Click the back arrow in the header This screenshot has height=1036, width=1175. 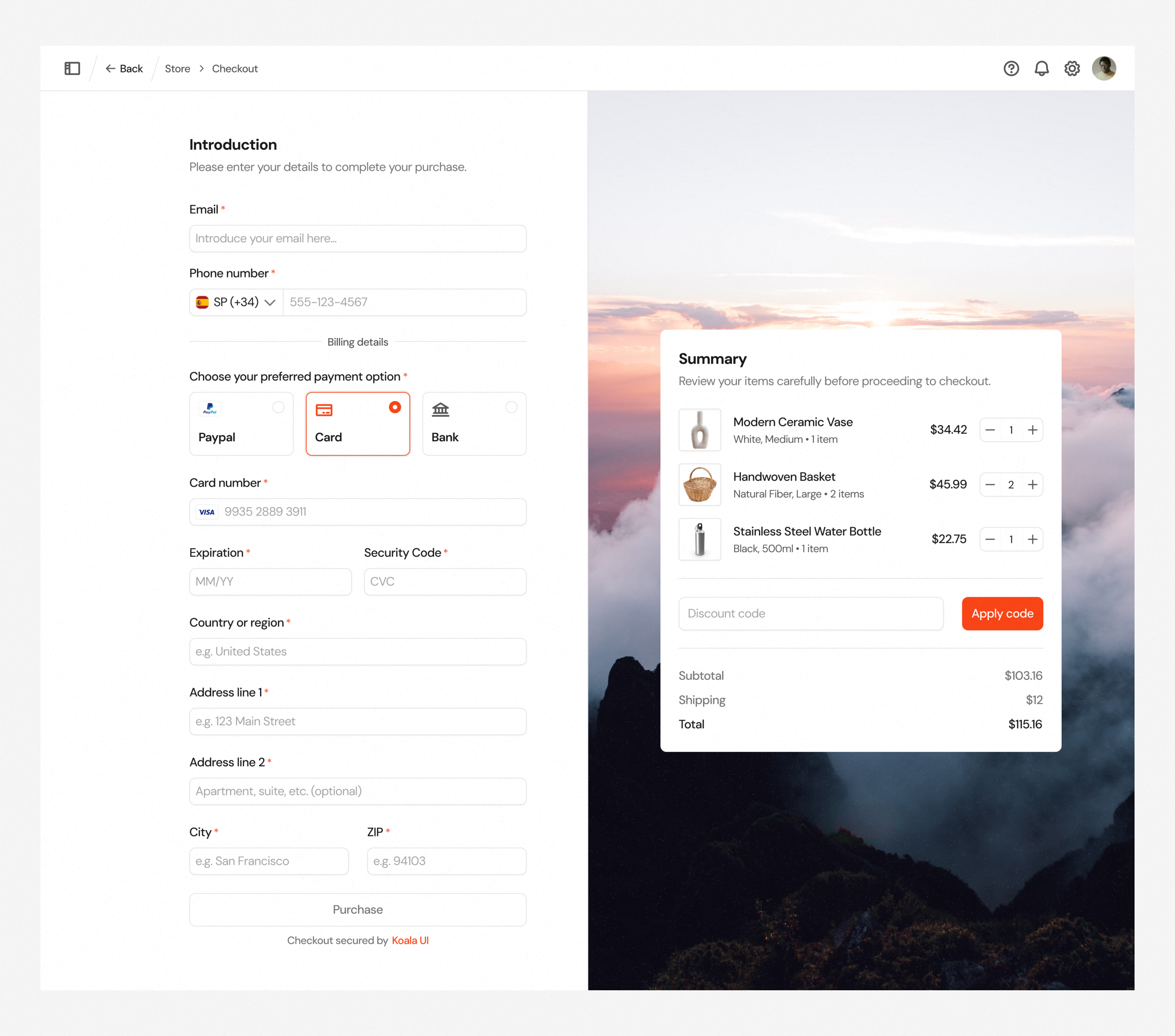click(111, 68)
